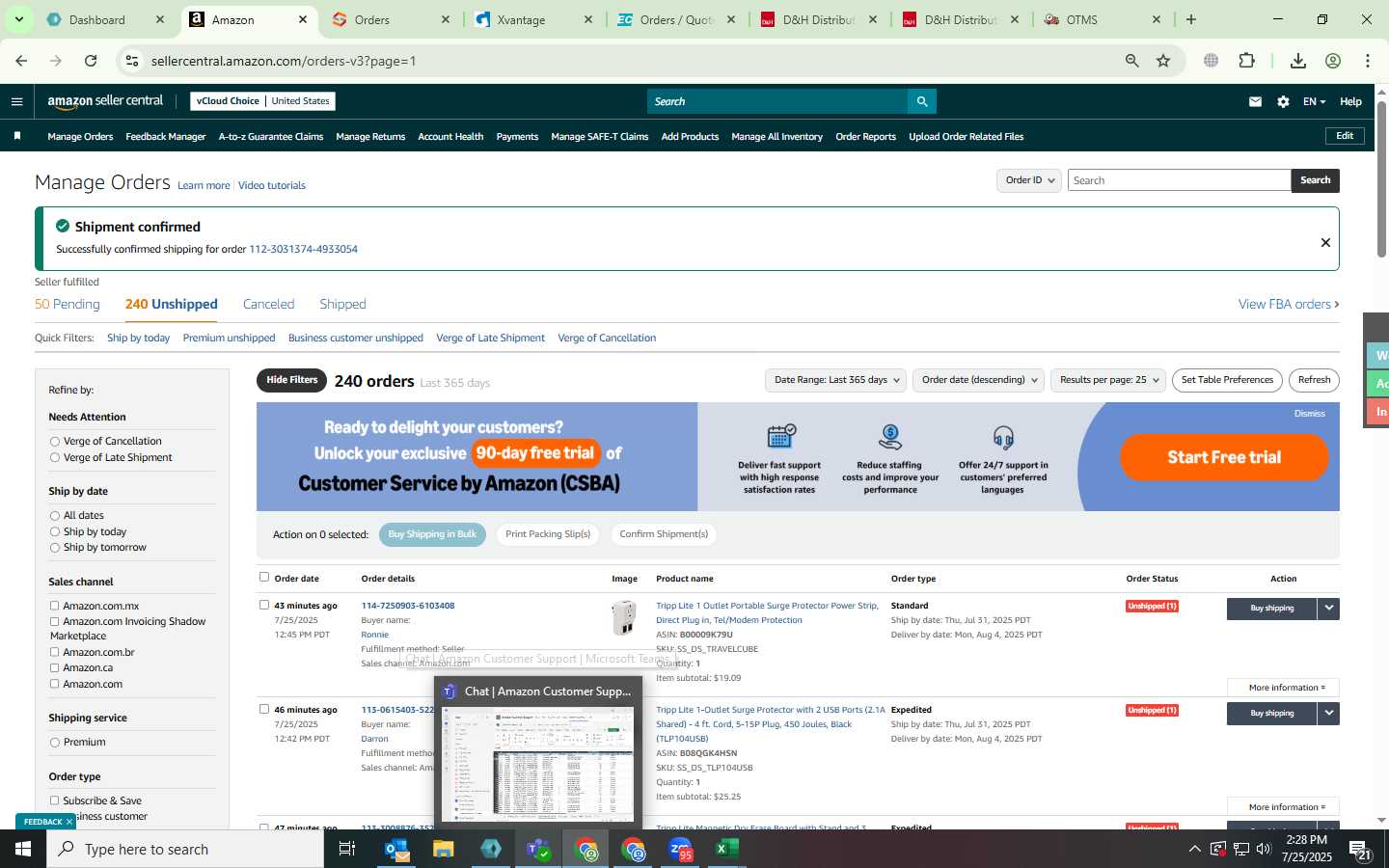Viewport: 1389px width, 868px height.
Task: Tick the select-all orders checkbox in header
Action: tap(264, 577)
